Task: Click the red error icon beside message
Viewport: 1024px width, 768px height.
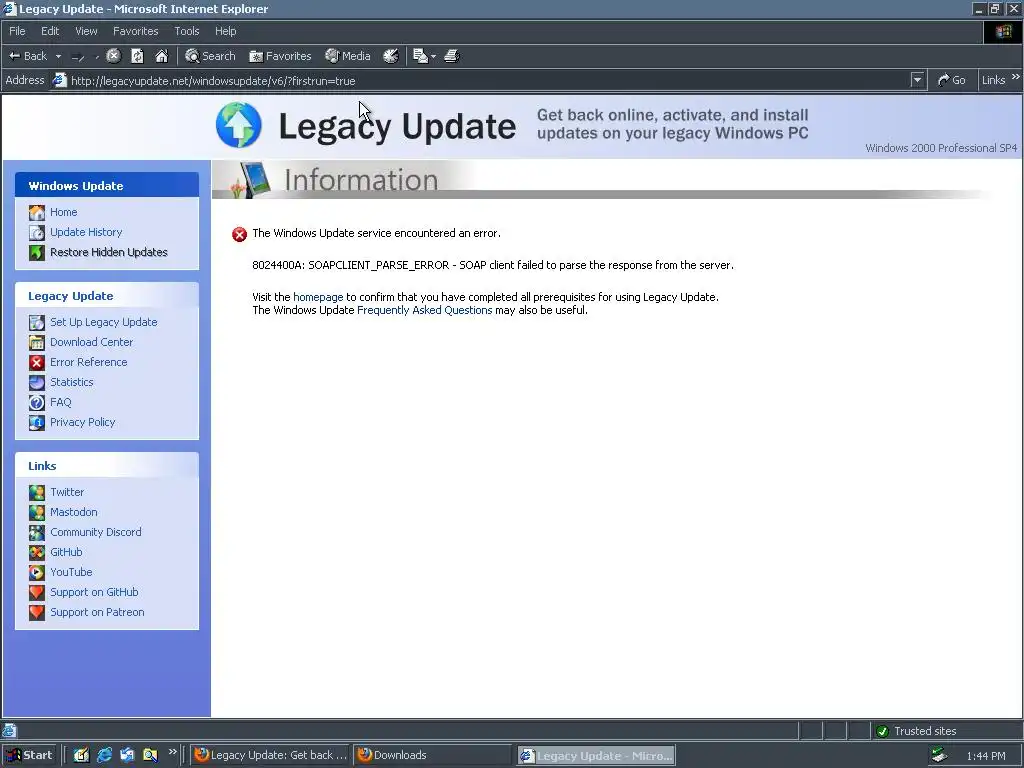Action: 240,234
